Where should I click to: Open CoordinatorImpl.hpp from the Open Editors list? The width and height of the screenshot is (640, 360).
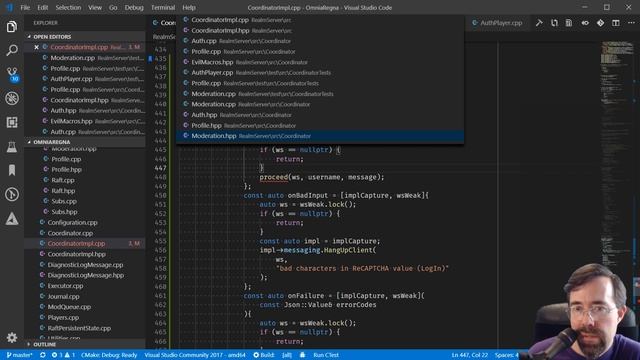point(85,100)
